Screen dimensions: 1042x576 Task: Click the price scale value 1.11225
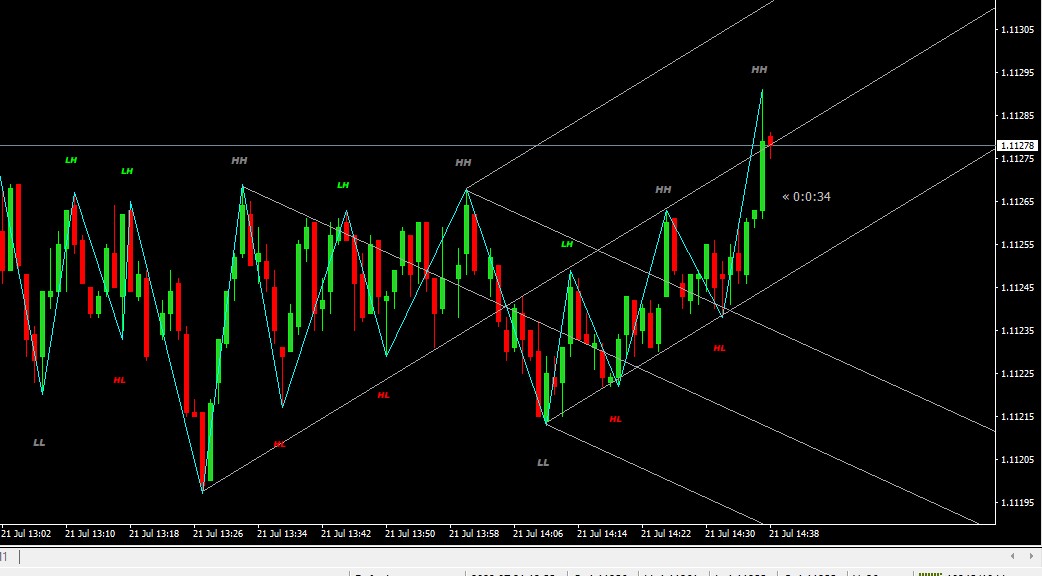1017,373
